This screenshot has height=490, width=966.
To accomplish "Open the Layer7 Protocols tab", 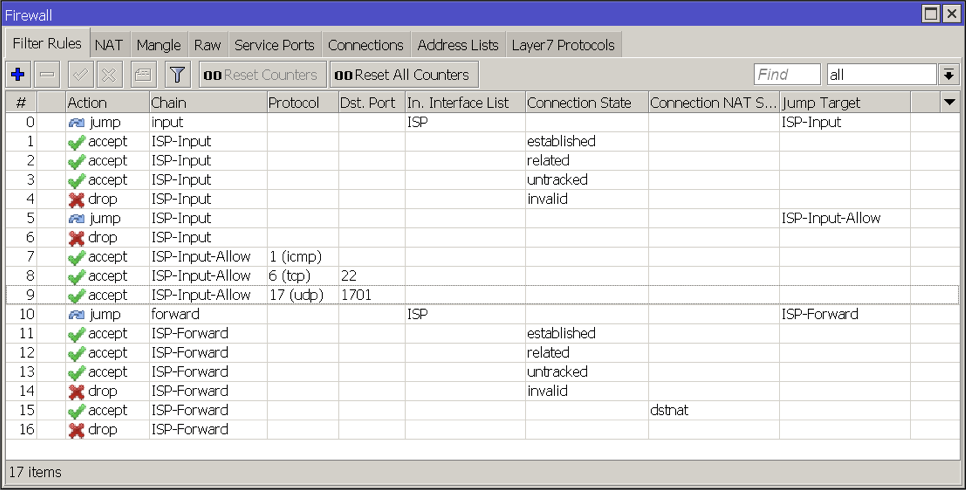I will [563, 45].
